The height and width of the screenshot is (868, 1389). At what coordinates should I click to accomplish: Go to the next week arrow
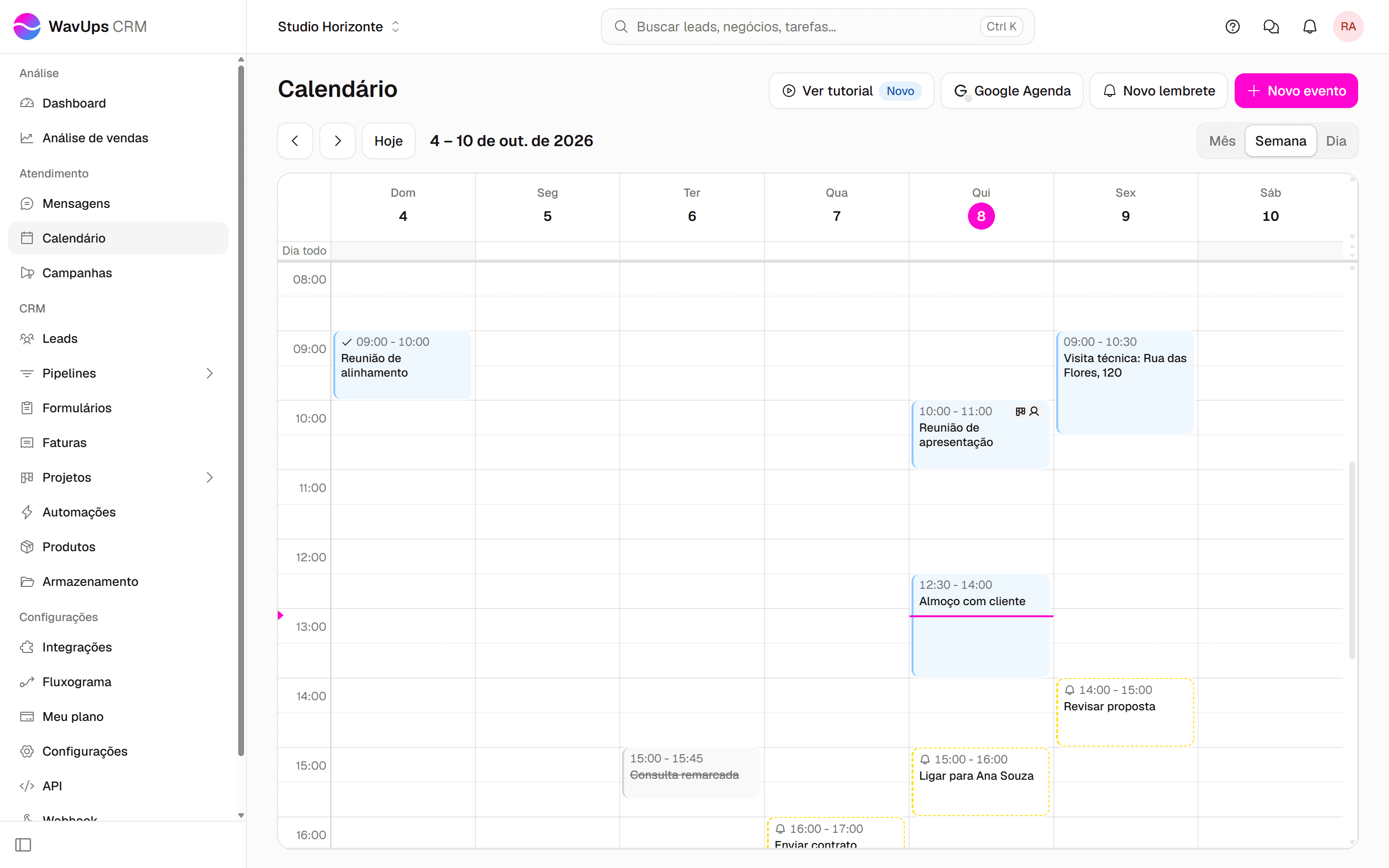[x=338, y=141]
